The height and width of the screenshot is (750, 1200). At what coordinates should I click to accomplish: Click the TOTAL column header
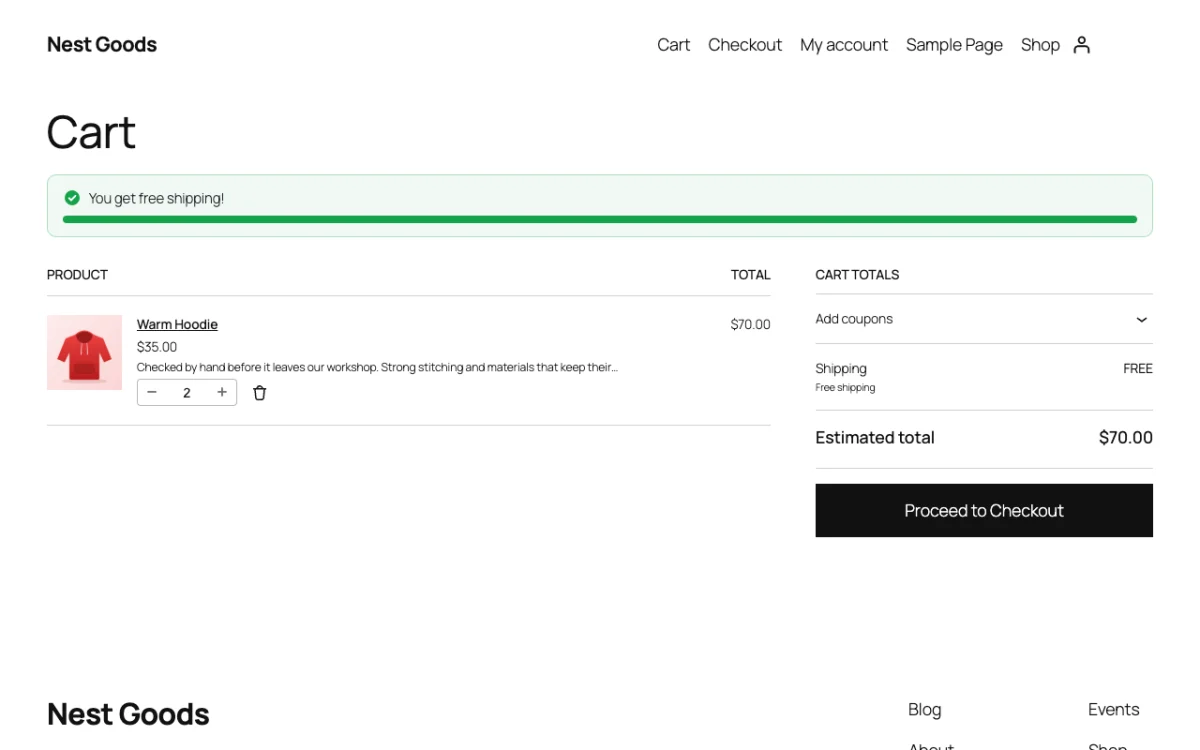pos(751,274)
